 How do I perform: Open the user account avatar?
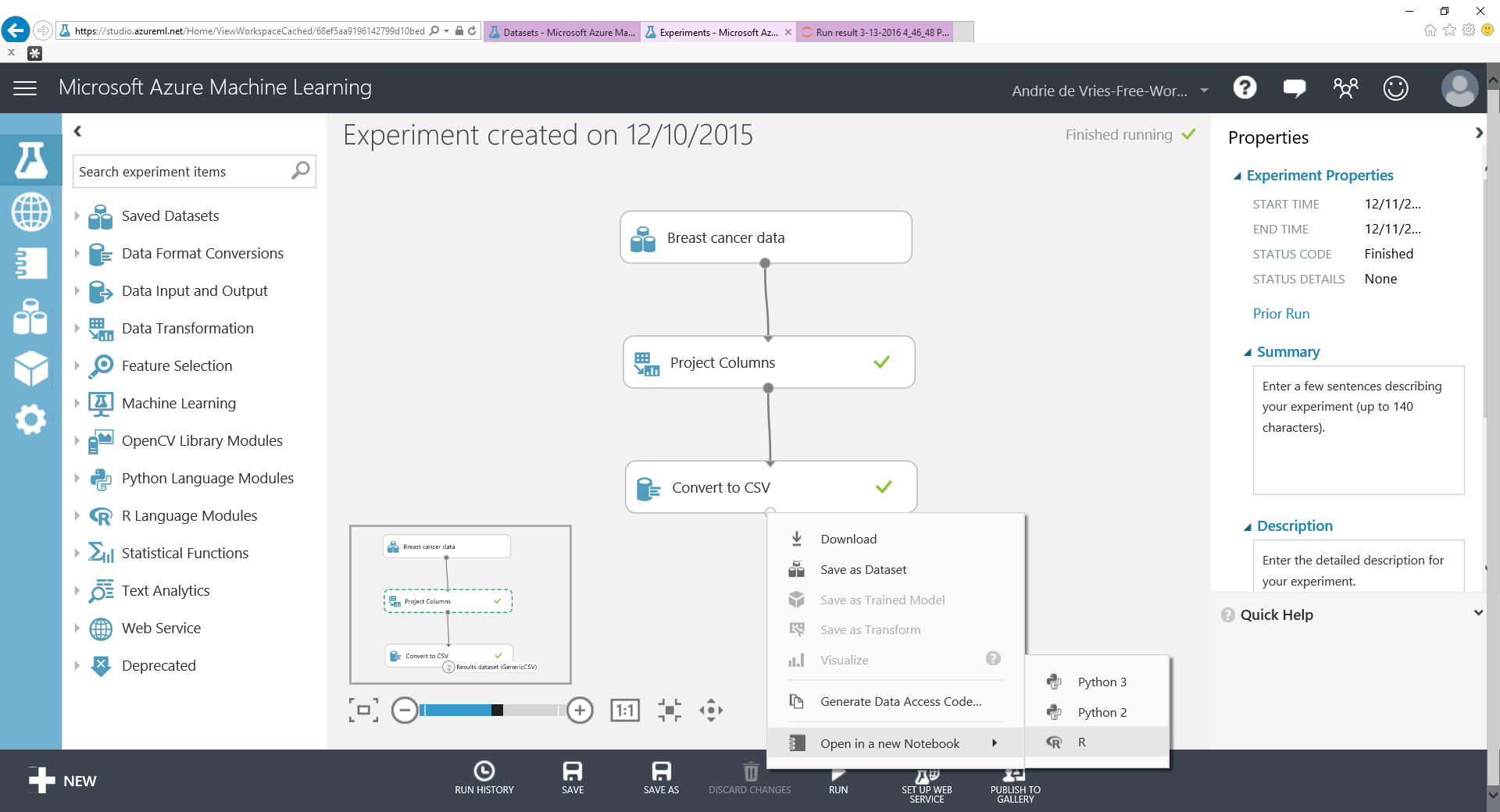(x=1459, y=88)
